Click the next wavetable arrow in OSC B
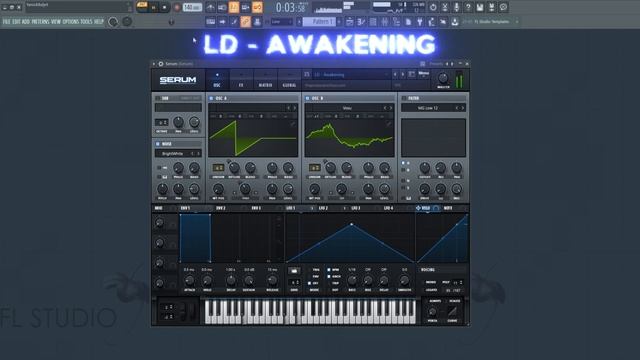Image resolution: width=640 pixels, height=360 pixels. pyautogui.click(x=391, y=108)
